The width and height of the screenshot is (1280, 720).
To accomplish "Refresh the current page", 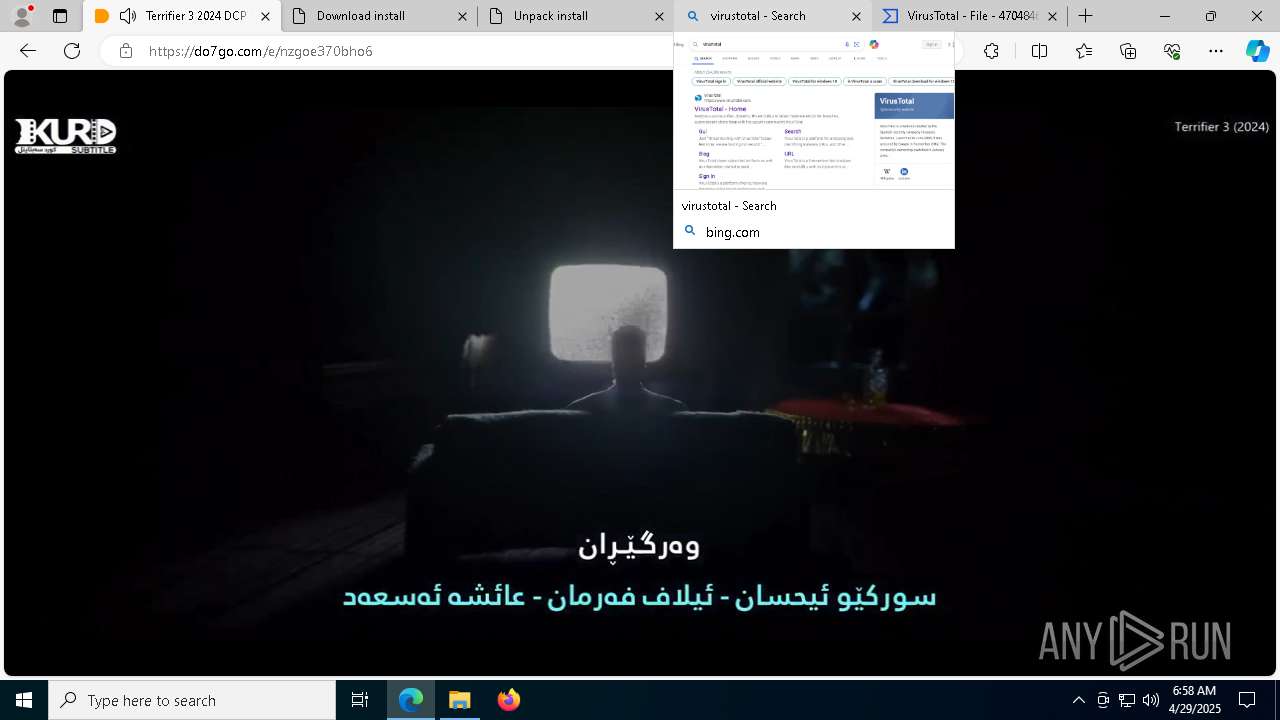I will click(x=72, y=51).
